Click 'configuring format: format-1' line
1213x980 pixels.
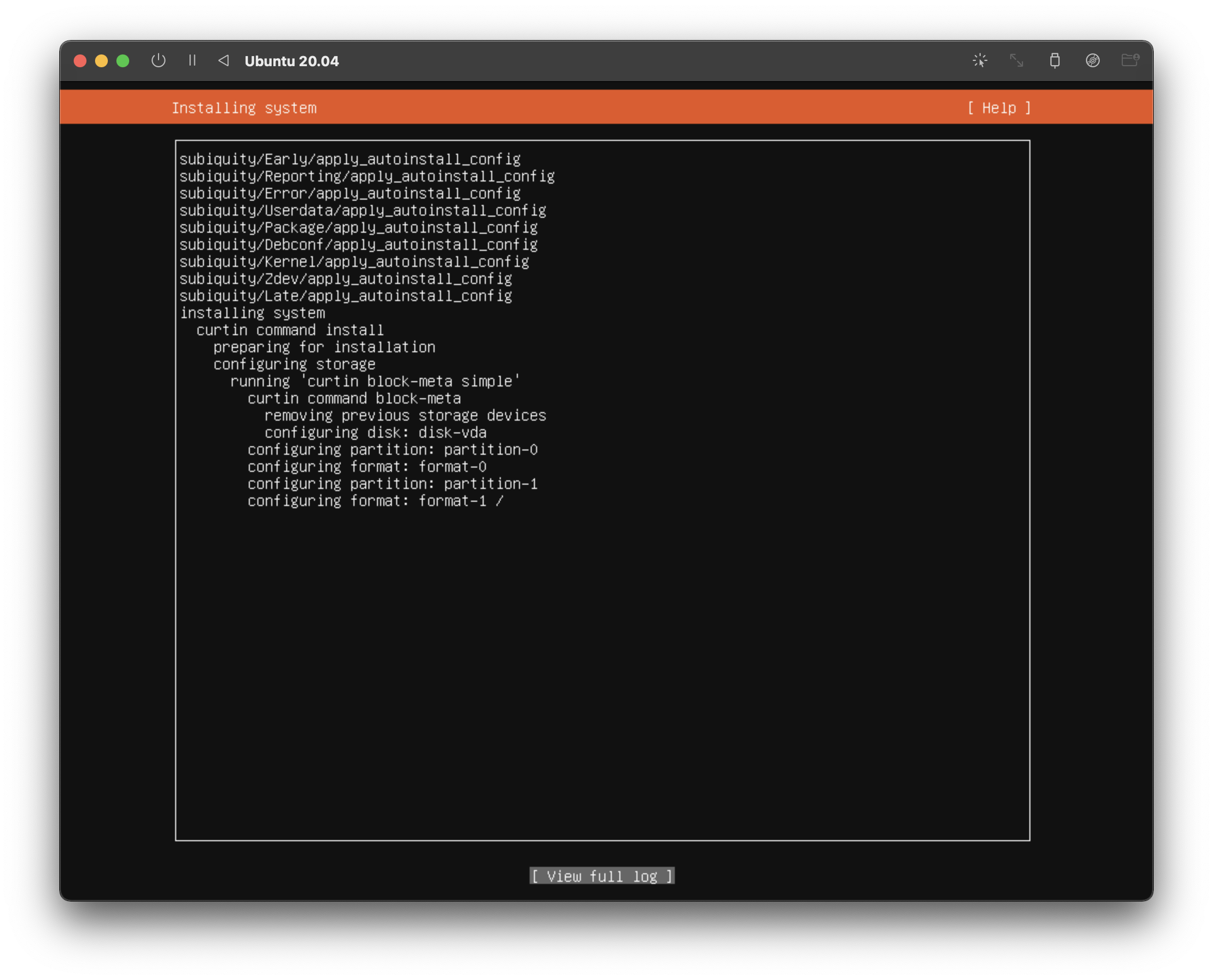tap(375, 501)
